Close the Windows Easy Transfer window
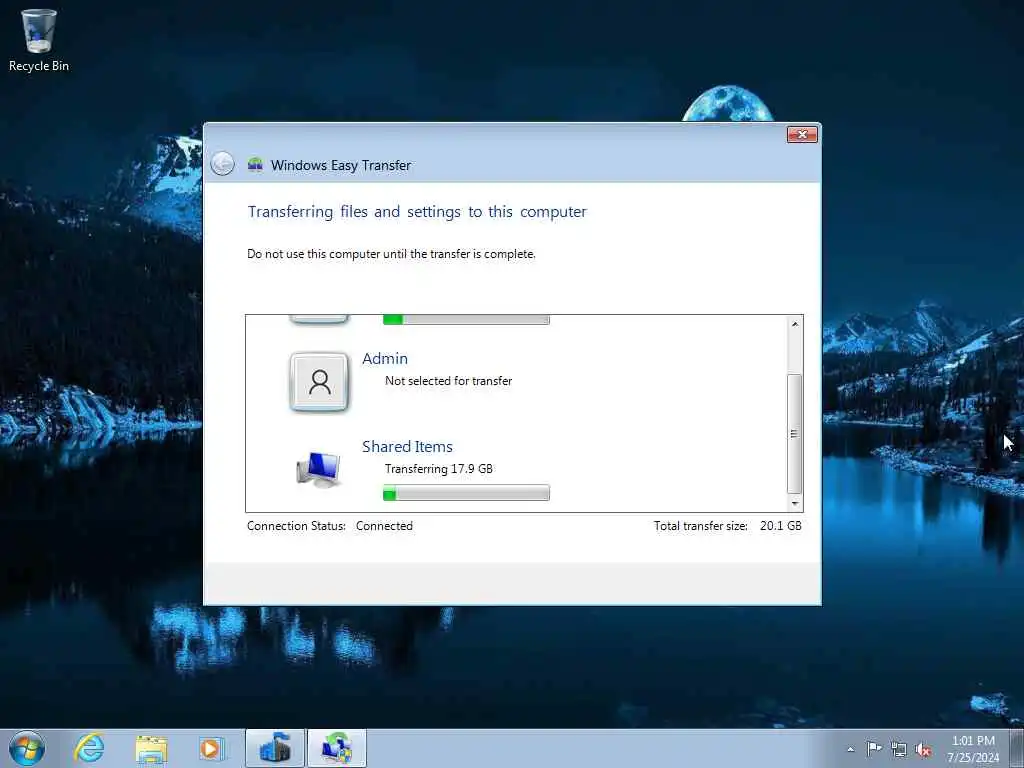This screenshot has height=768, width=1024. pos(802,135)
